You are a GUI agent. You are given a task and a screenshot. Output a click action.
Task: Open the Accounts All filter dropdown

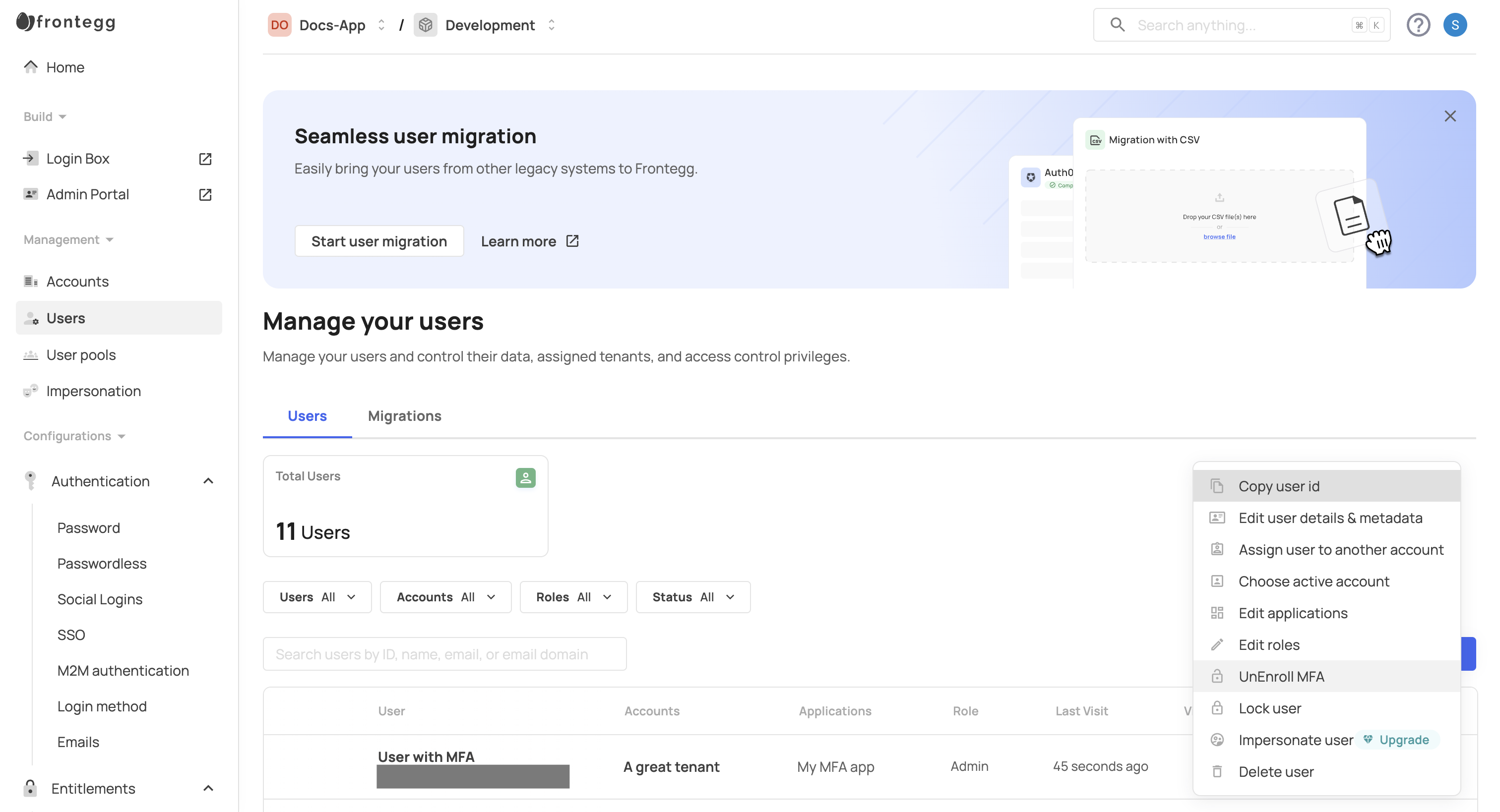[445, 597]
